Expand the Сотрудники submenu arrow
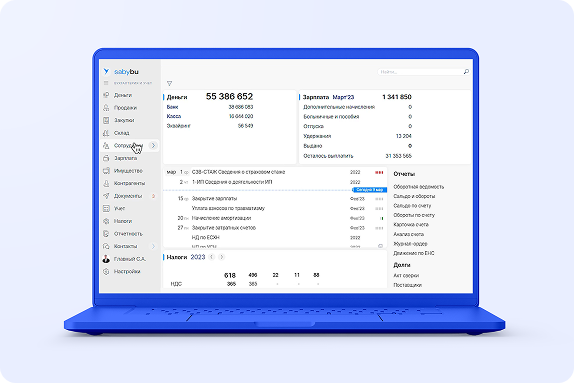Screen dimensions: 574x383 point(153,145)
